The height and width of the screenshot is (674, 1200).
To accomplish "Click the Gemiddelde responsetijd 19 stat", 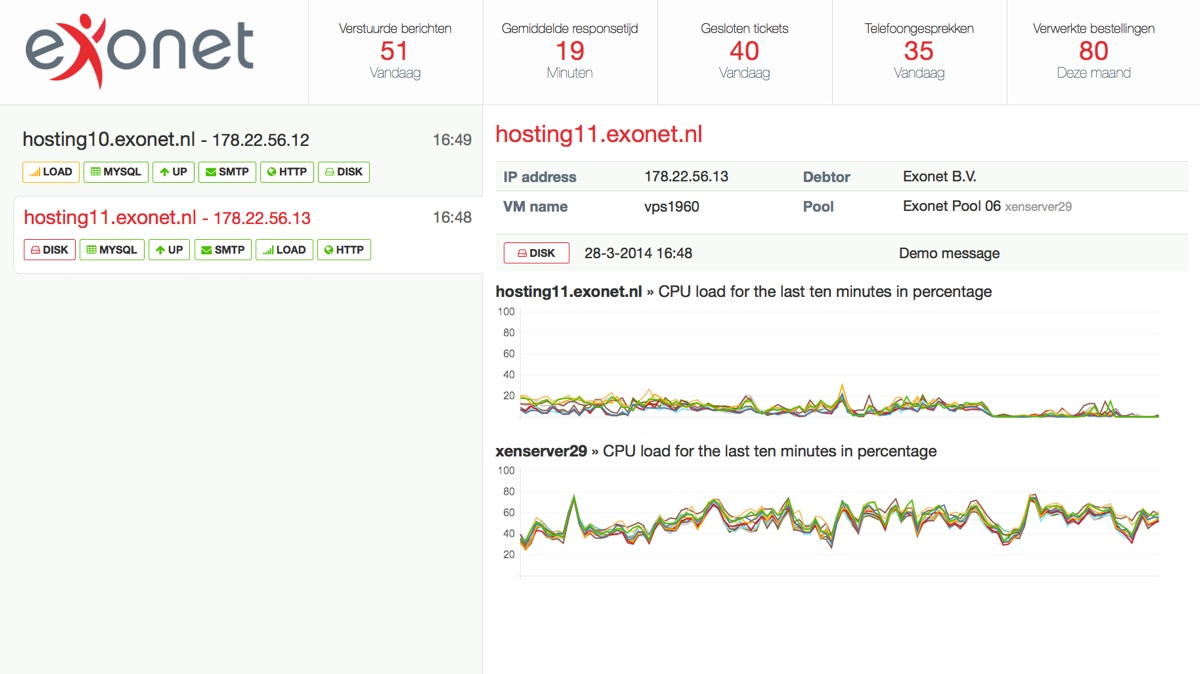I will (570, 51).
